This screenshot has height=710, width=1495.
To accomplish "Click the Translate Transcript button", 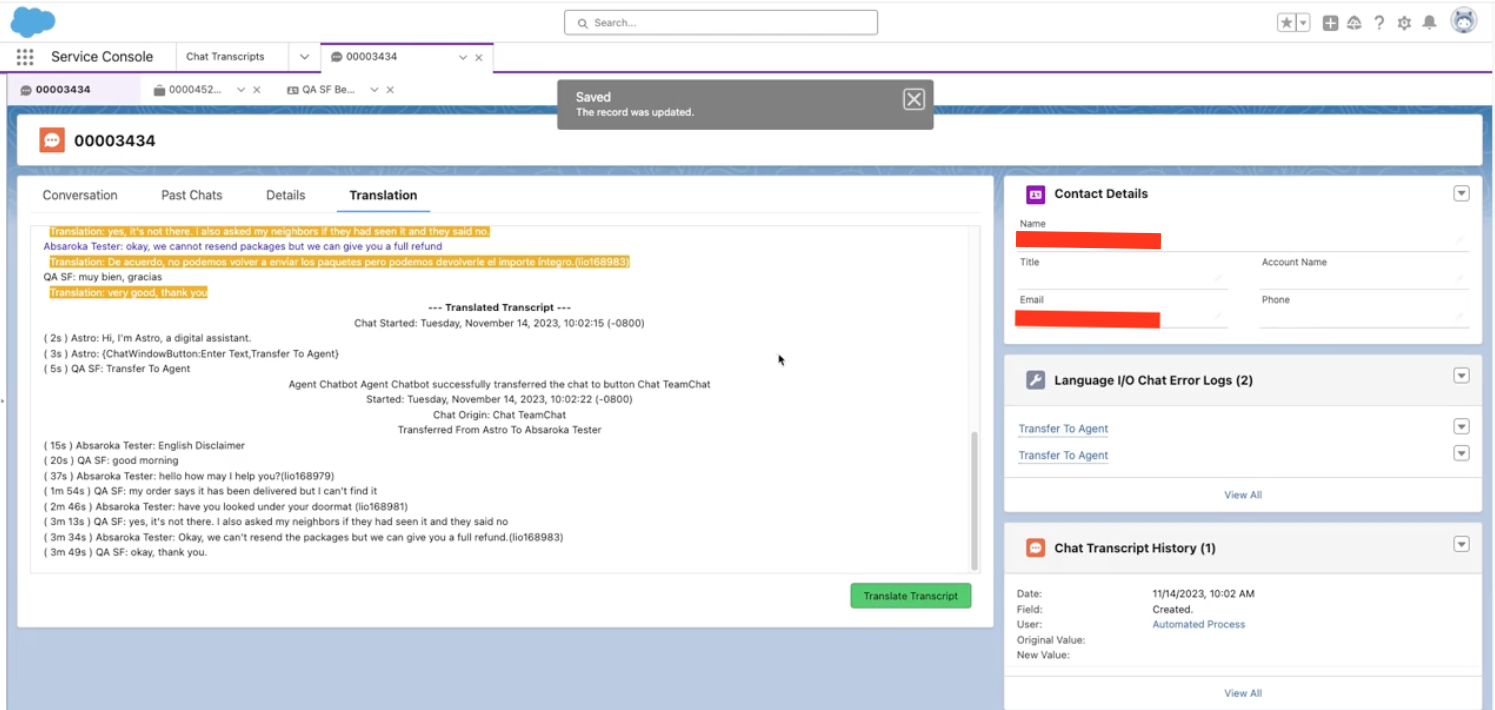I will pyautogui.click(x=910, y=596).
